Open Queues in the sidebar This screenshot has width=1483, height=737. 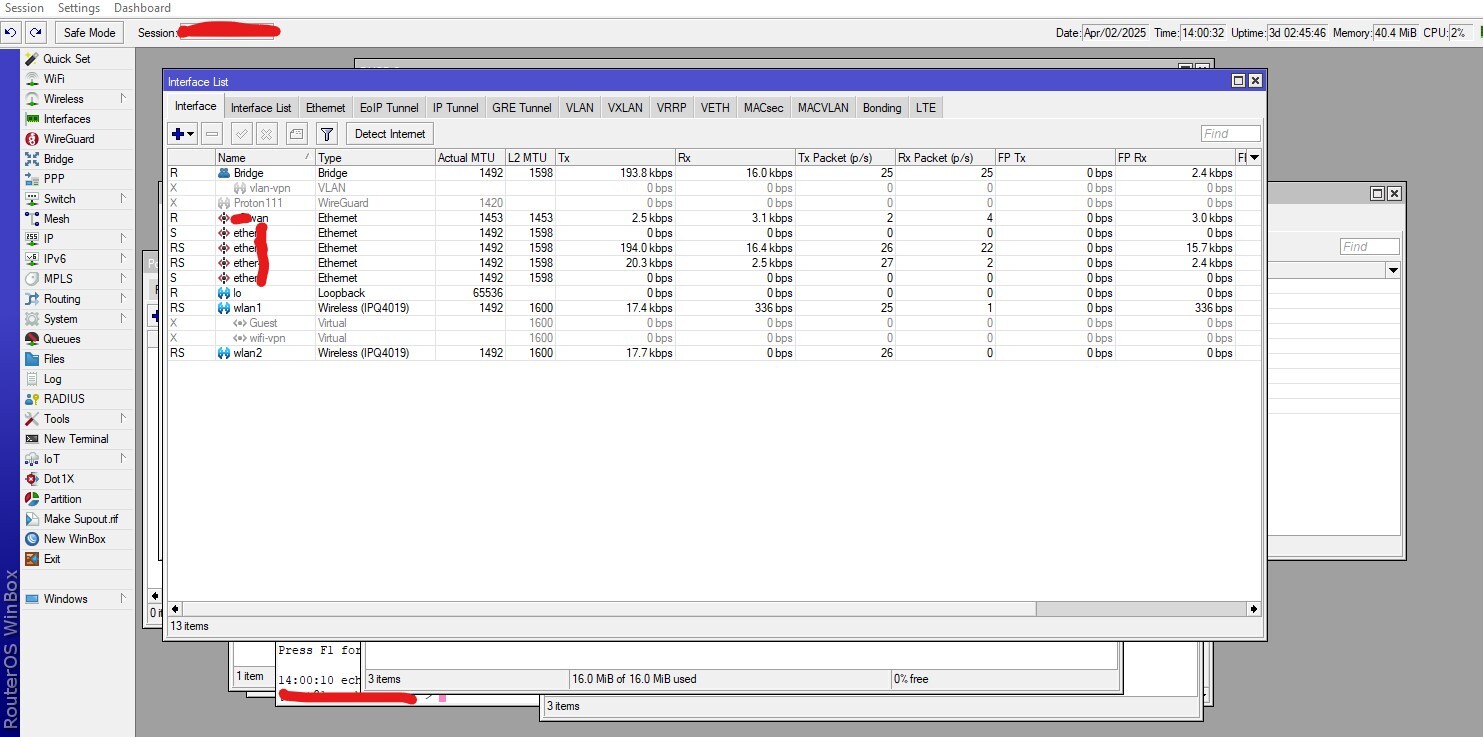(x=62, y=339)
